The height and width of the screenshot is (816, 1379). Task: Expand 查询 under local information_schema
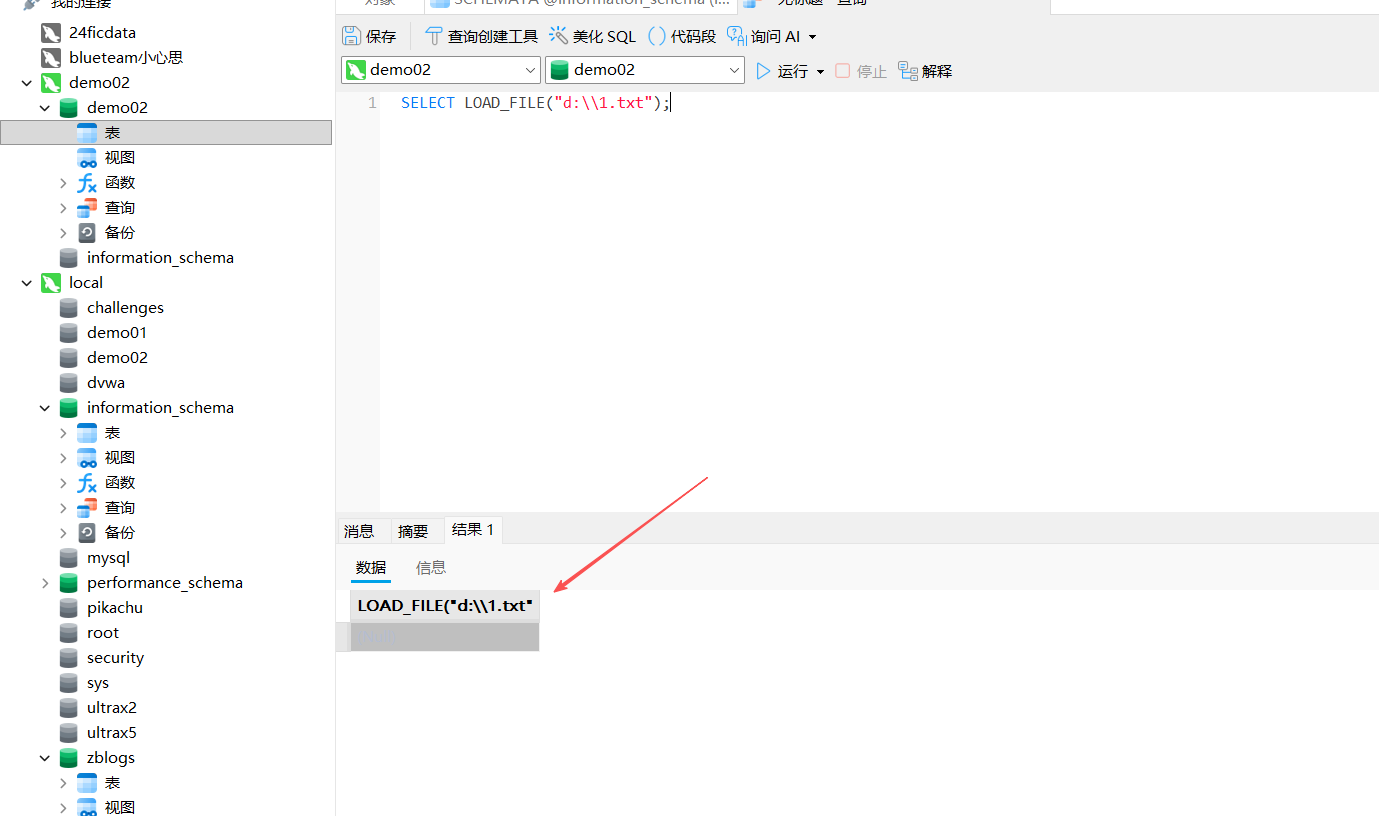pos(63,508)
